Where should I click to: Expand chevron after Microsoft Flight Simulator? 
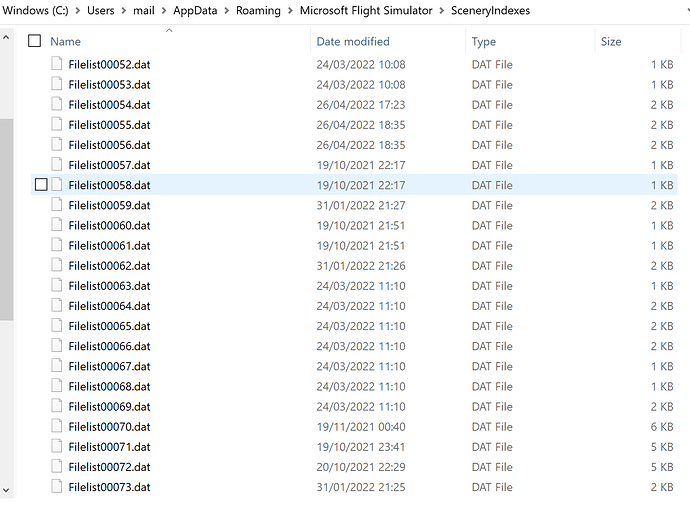pyautogui.click(x=441, y=11)
